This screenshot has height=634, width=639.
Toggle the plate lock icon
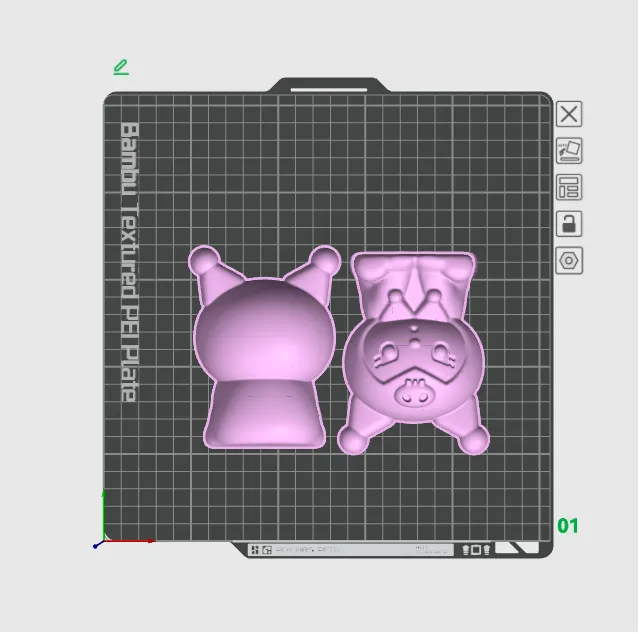point(569,224)
